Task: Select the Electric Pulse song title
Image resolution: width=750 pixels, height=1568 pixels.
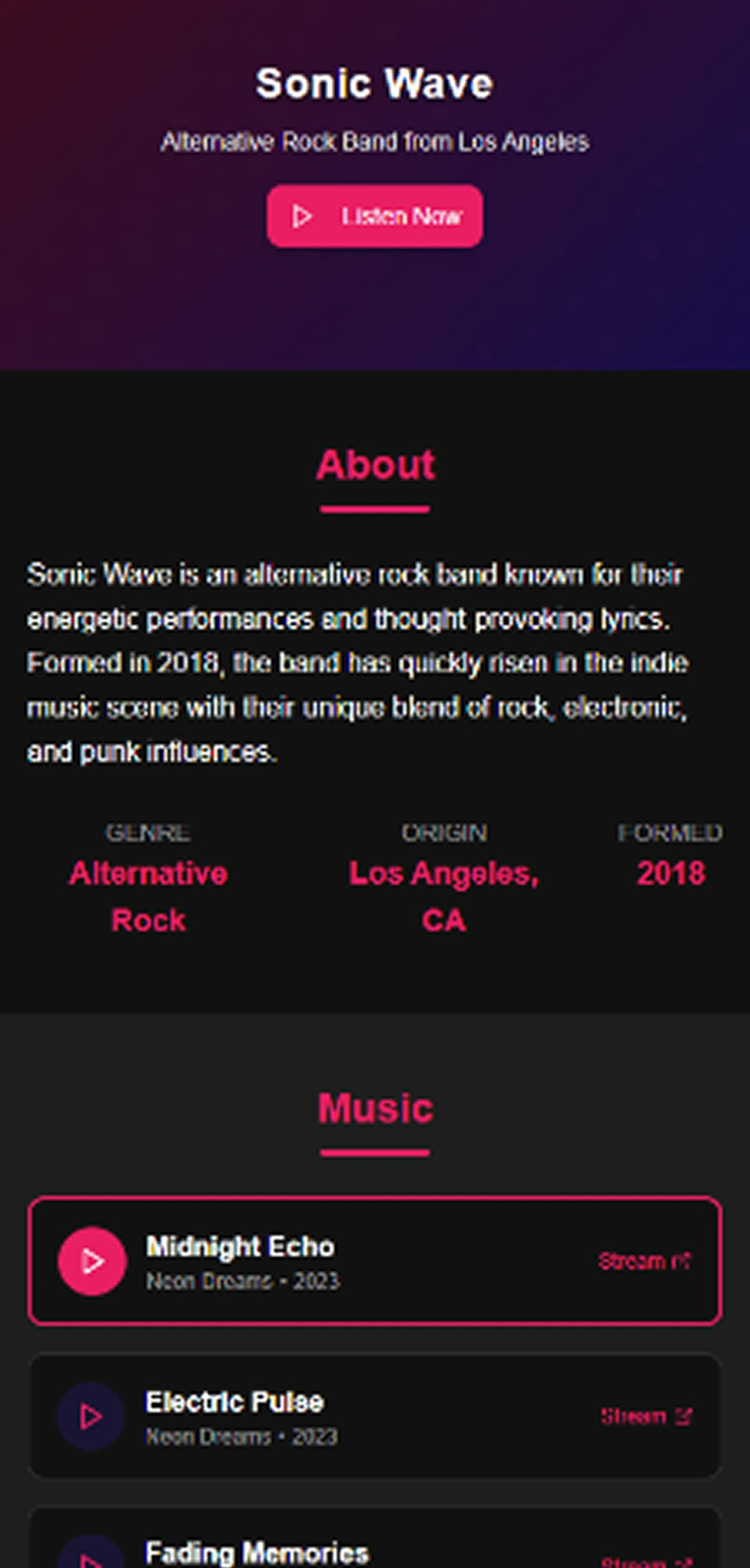Action: [235, 1401]
